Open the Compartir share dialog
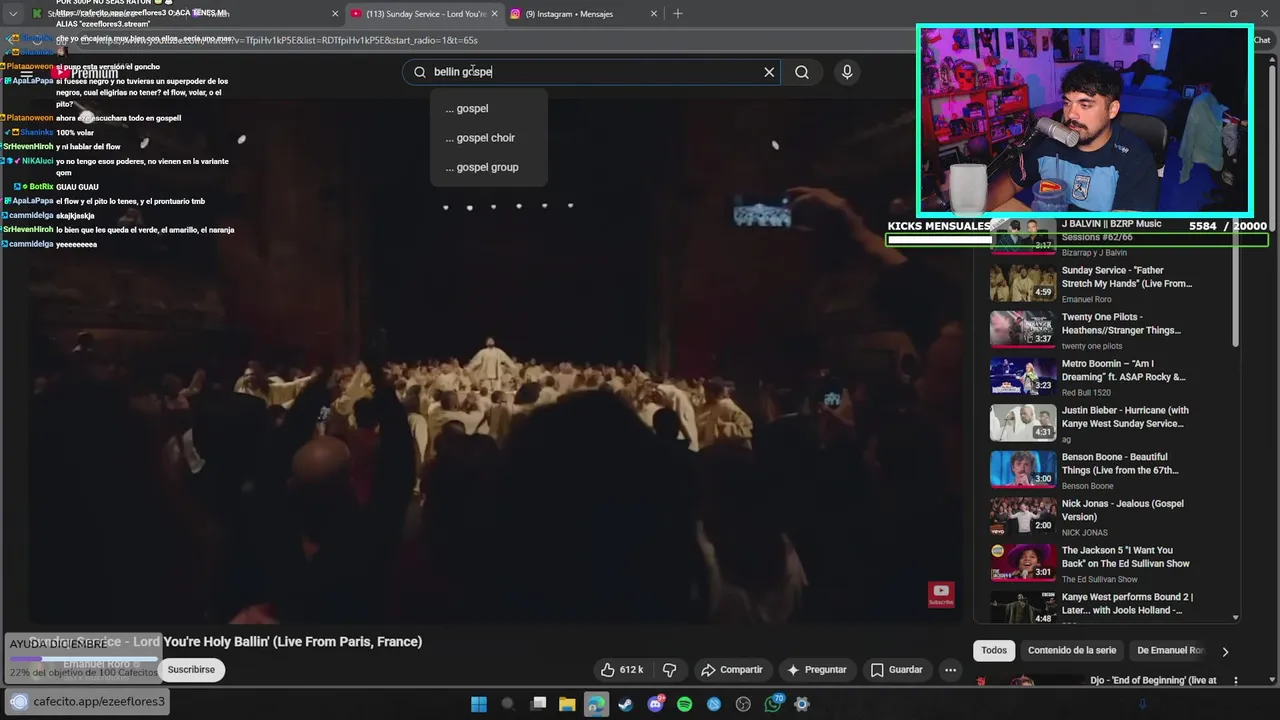Screen dimensions: 1280x720 tap(732, 670)
